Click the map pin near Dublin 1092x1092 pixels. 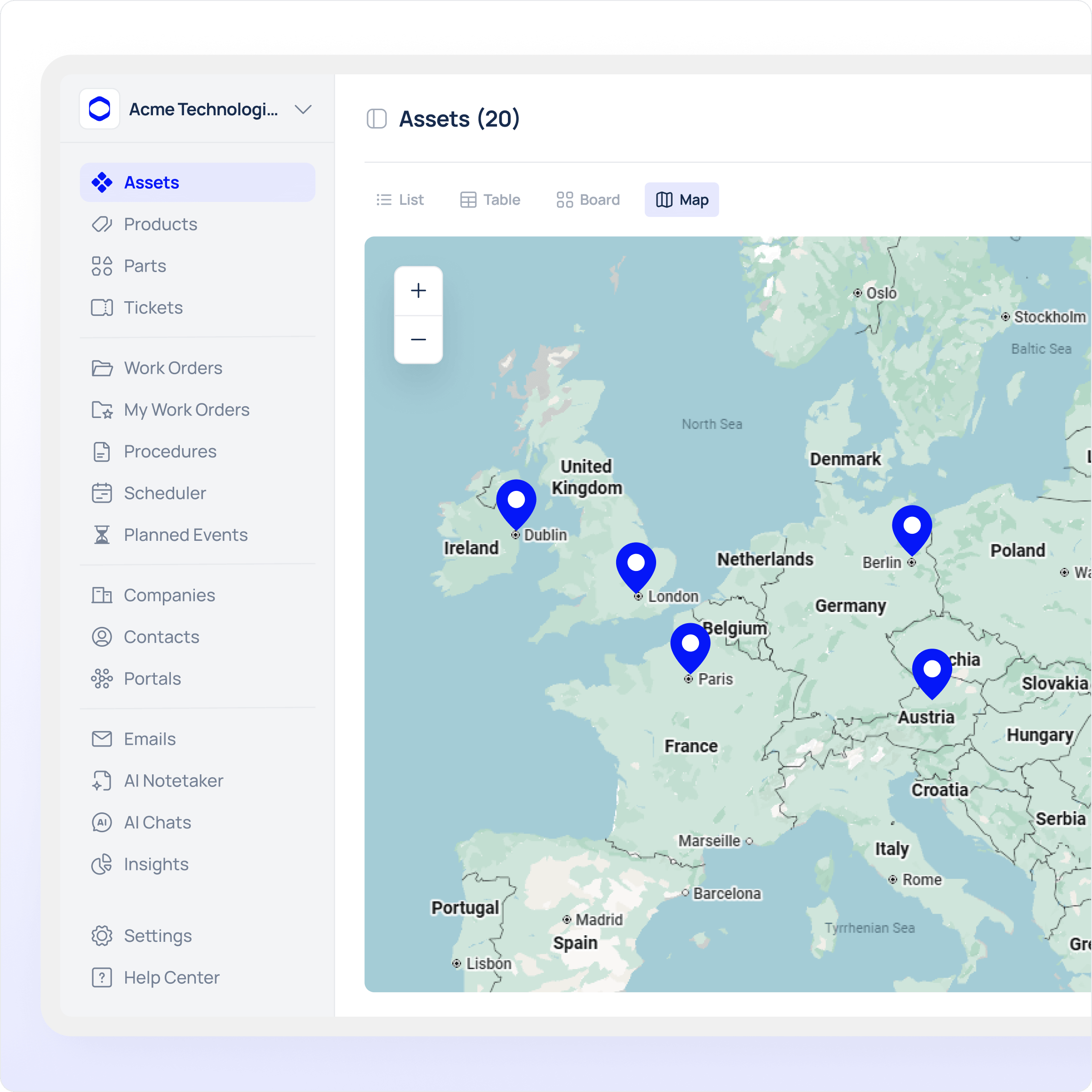(x=516, y=501)
